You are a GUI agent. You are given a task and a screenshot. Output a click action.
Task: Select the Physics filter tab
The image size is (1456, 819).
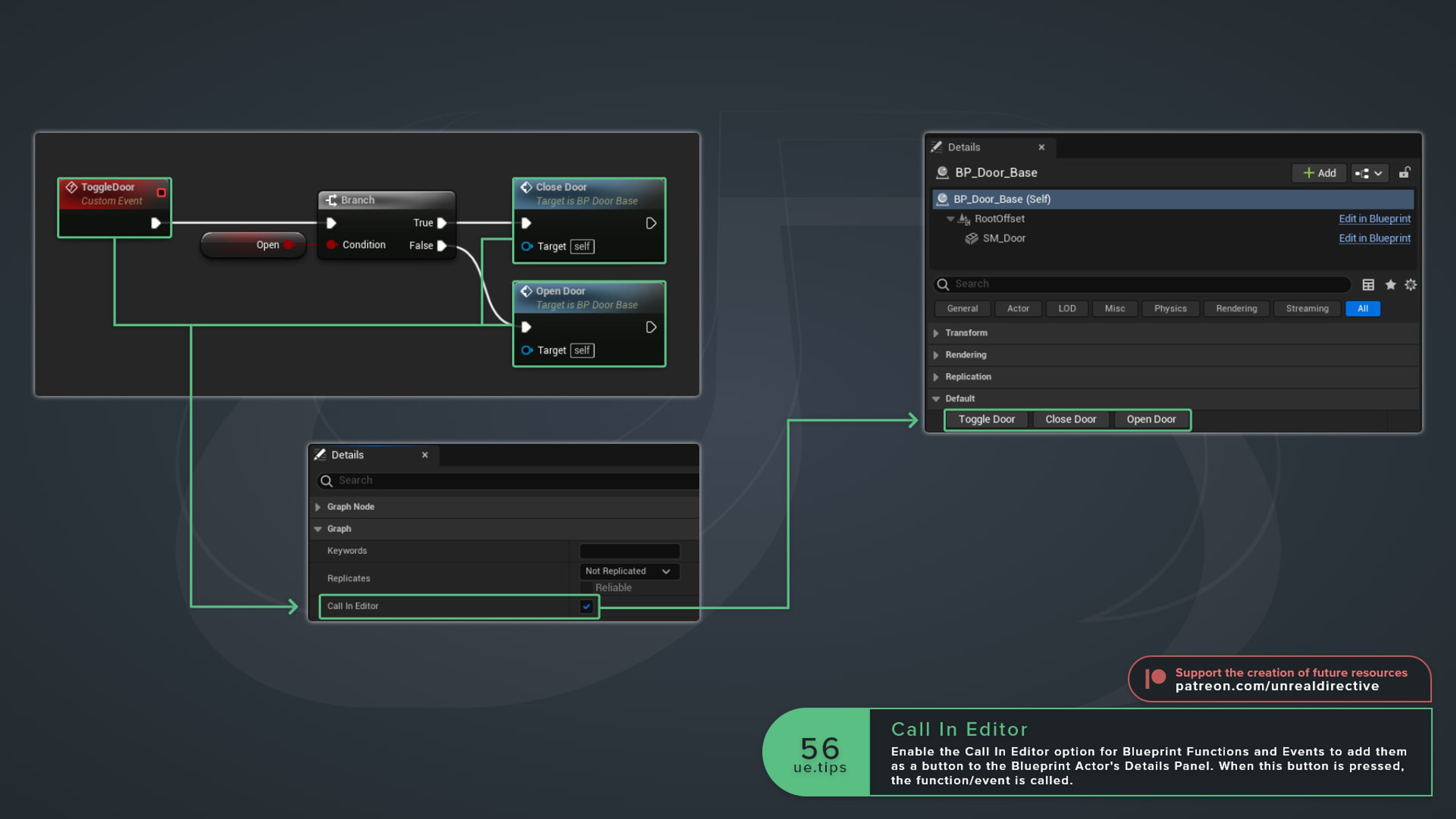tap(1170, 308)
